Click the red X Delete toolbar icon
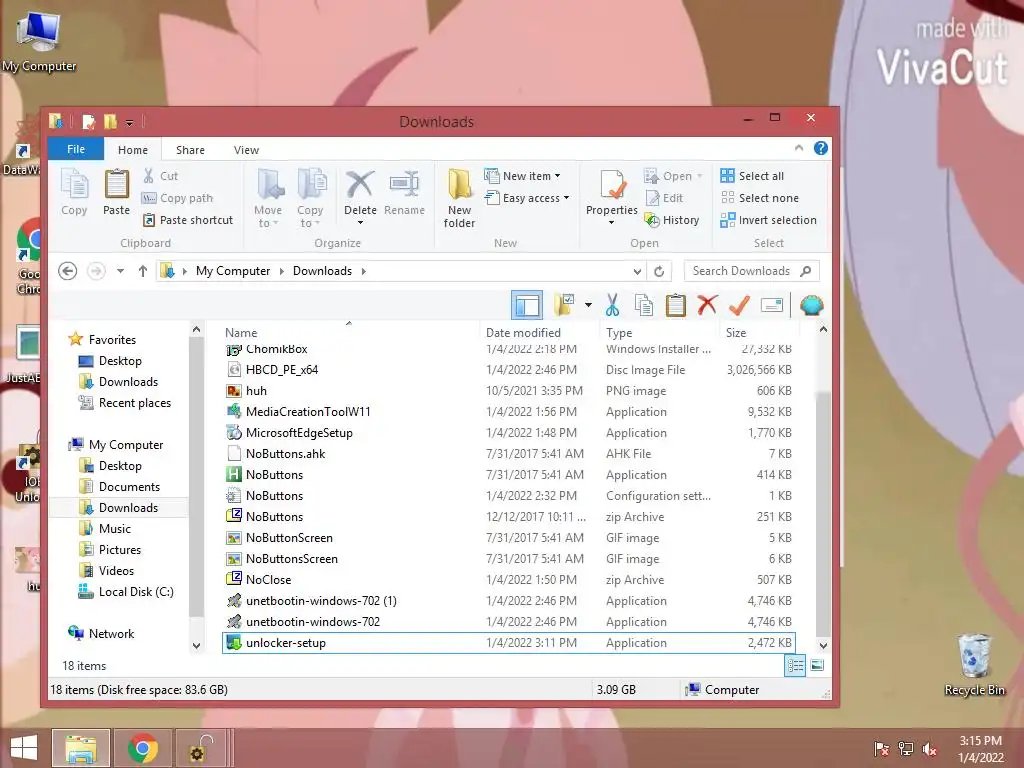The width and height of the screenshot is (1024, 768). click(707, 304)
